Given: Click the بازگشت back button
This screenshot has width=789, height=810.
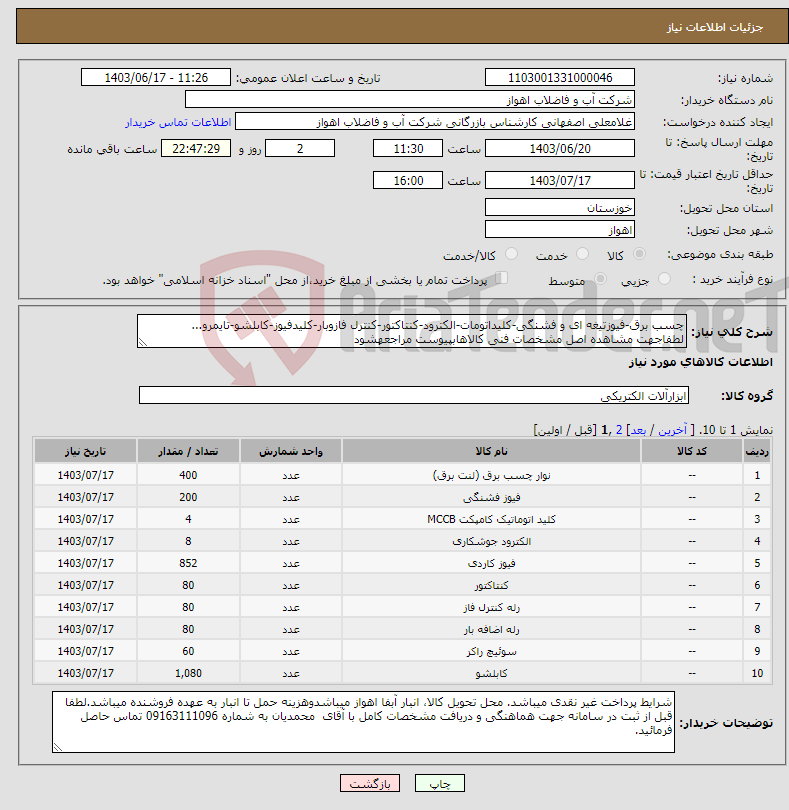Looking at the screenshot, I should tap(369, 783).
